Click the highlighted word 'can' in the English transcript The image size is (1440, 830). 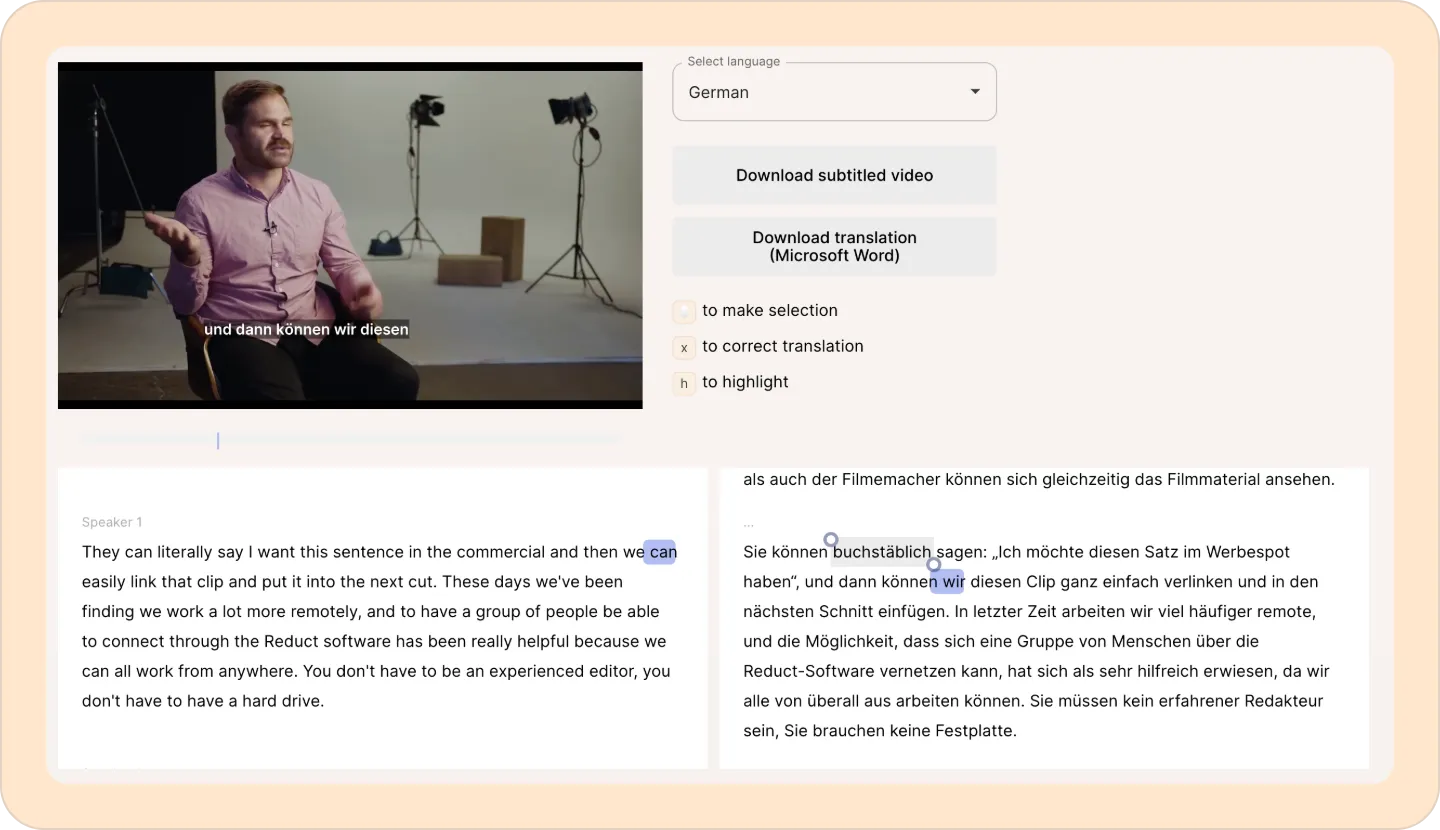(662, 552)
